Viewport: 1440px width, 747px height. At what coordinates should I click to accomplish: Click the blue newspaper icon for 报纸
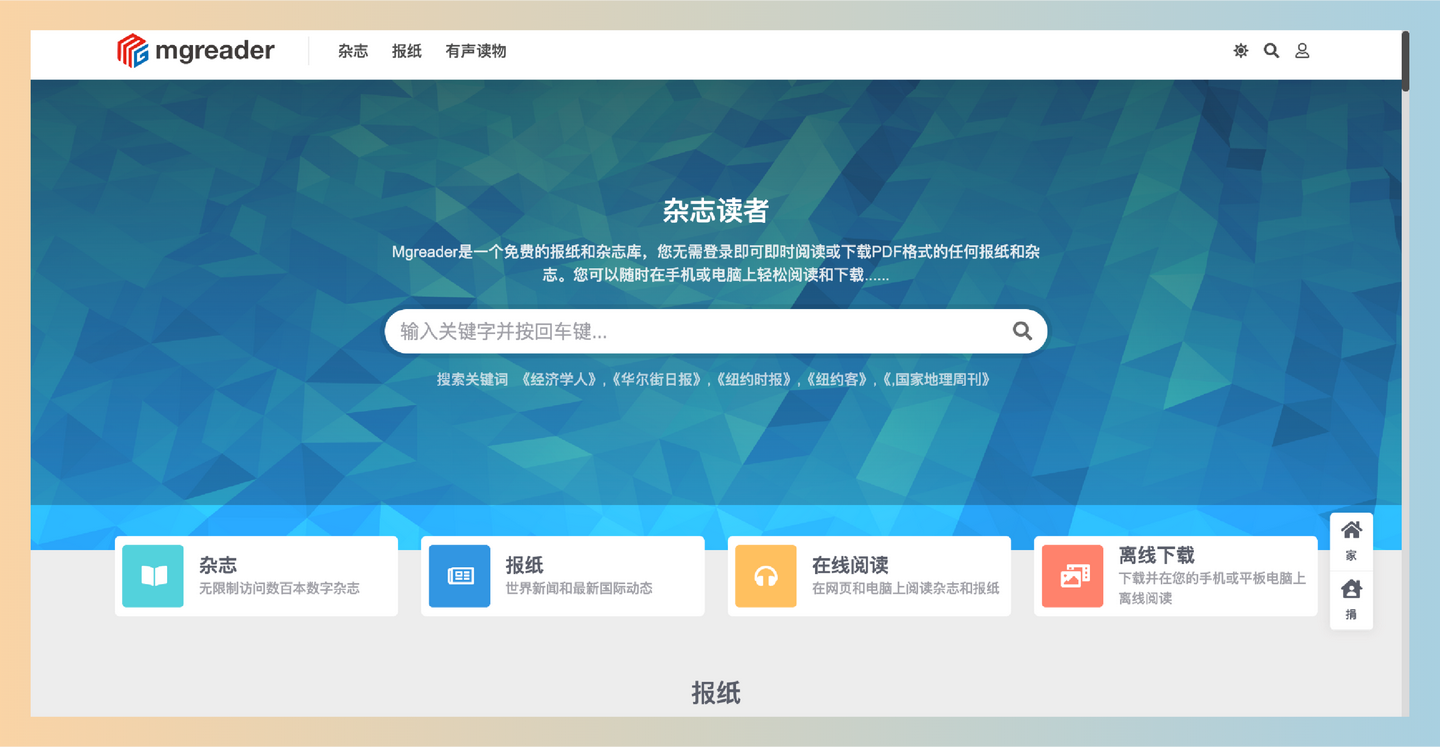point(459,576)
